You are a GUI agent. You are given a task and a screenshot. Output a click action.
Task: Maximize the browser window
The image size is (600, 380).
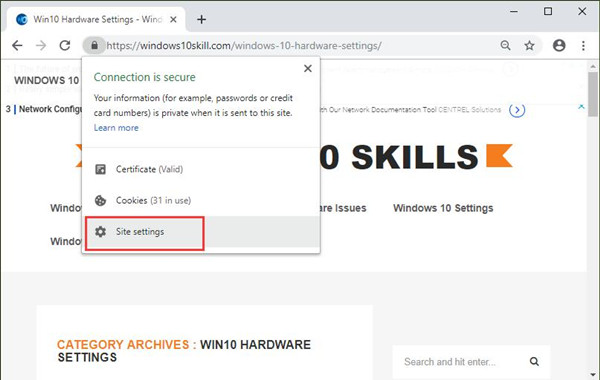pos(548,11)
